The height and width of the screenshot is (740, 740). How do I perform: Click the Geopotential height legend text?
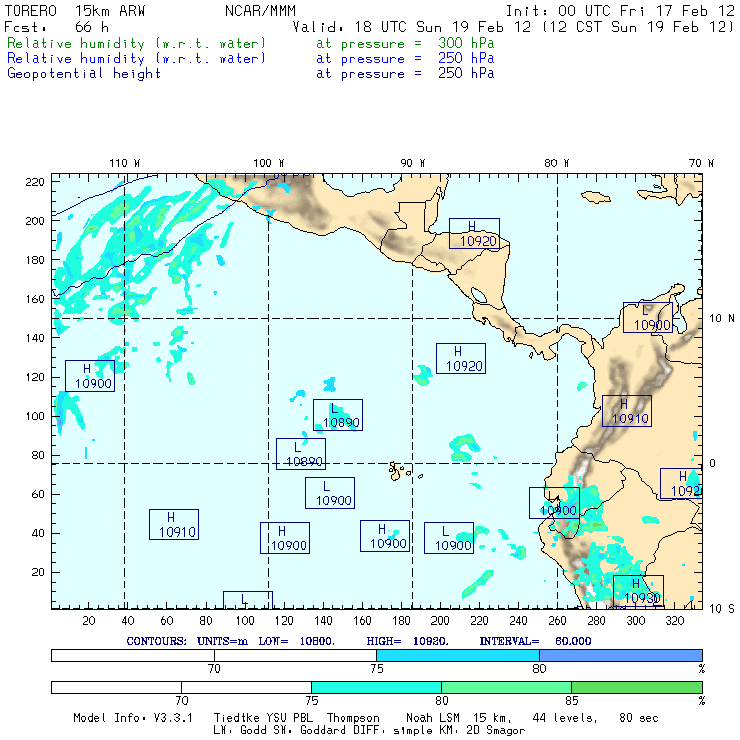click(x=84, y=74)
